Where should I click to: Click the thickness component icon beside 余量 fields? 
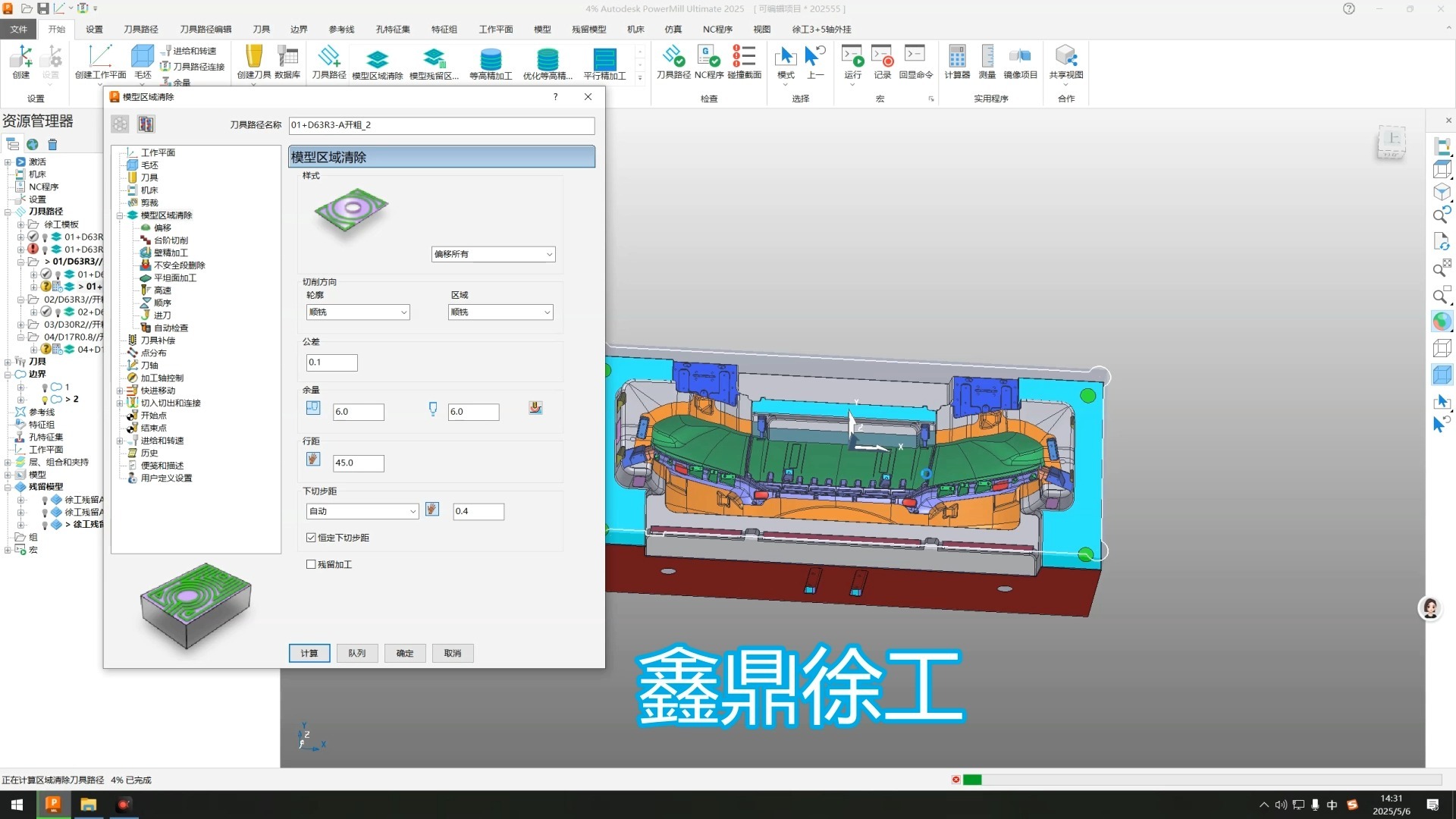tap(535, 408)
